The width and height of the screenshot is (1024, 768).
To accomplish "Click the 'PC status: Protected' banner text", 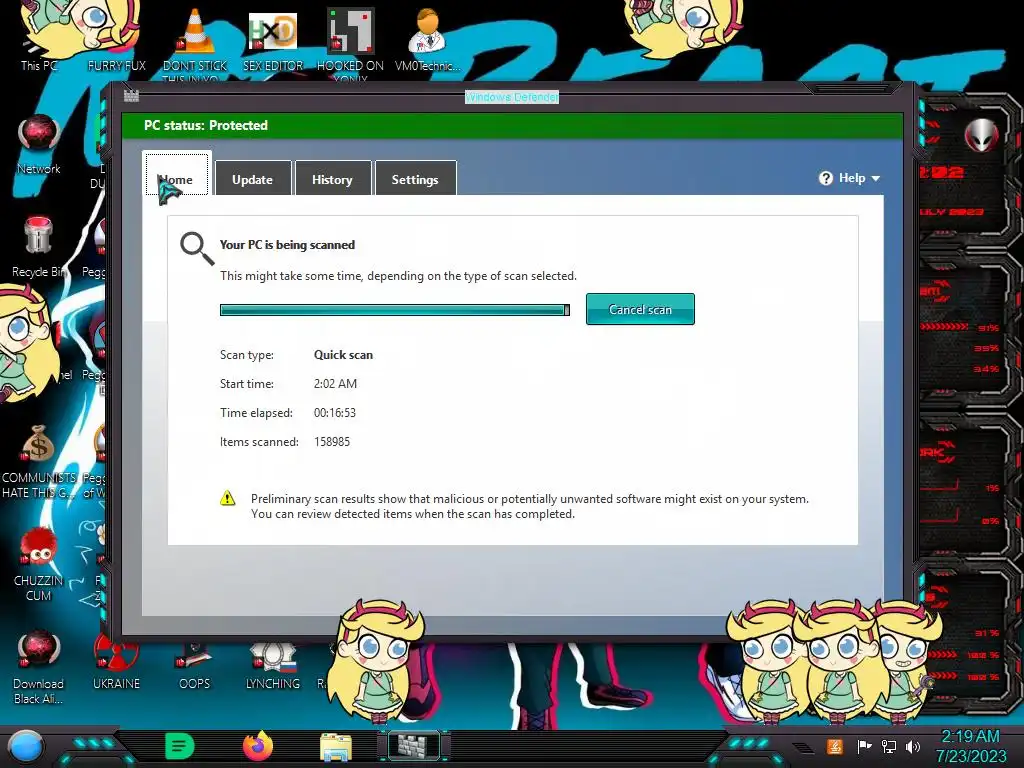I will pyautogui.click(x=206, y=125).
